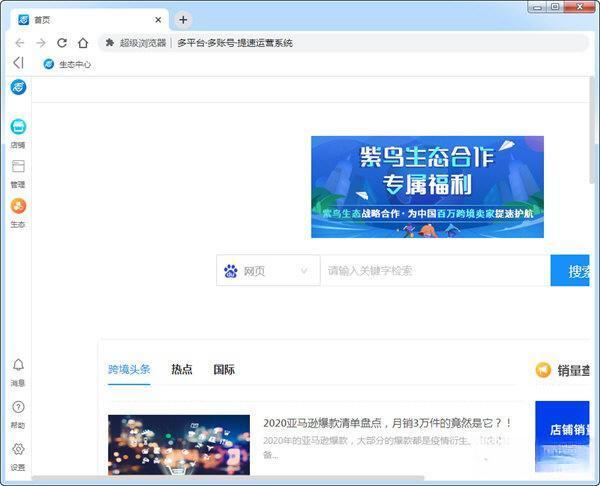
Task: Click the extension puzzle icon in address bar
Action: tap(110, 42)
